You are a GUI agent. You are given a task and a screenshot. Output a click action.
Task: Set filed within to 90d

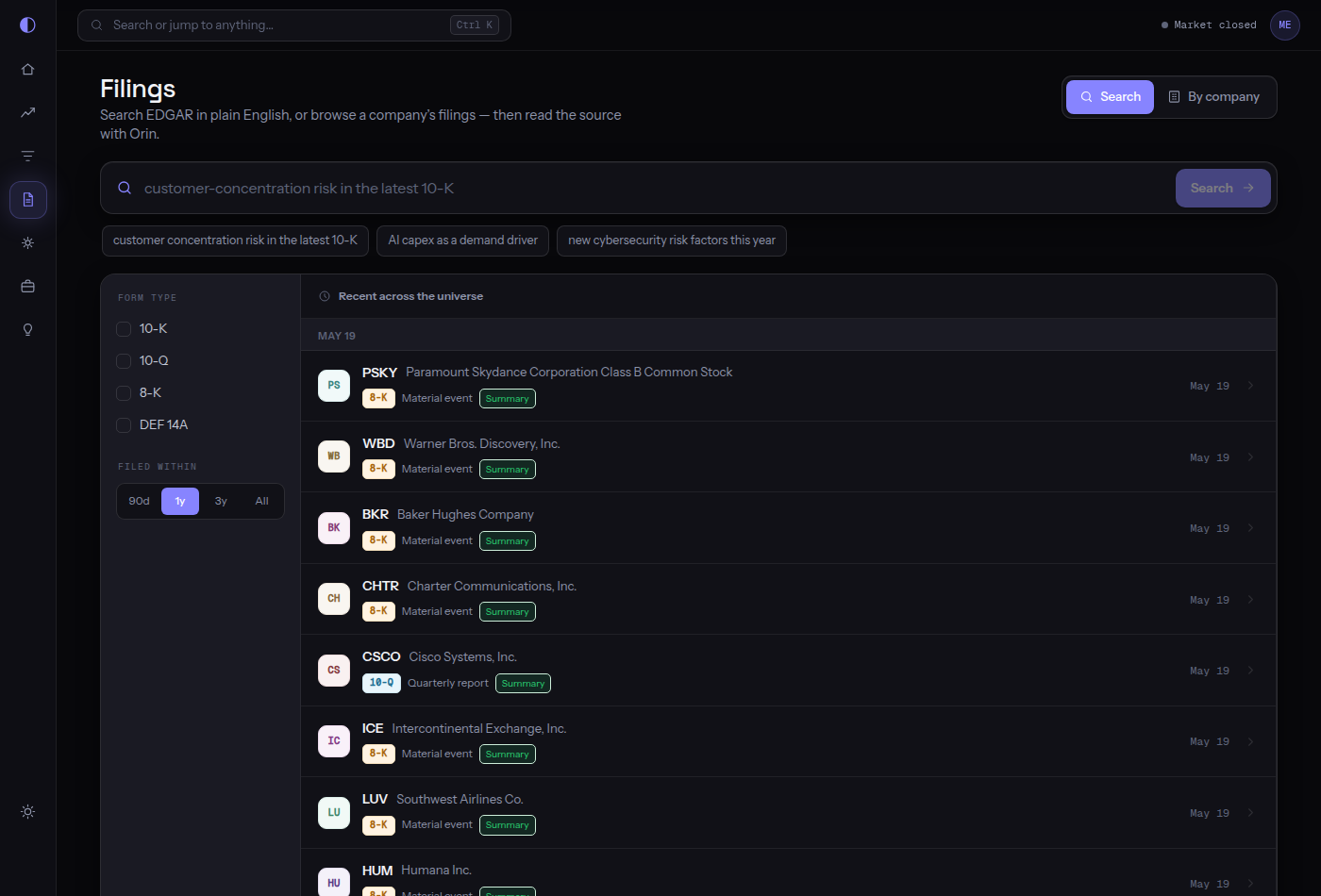point(140,501)
